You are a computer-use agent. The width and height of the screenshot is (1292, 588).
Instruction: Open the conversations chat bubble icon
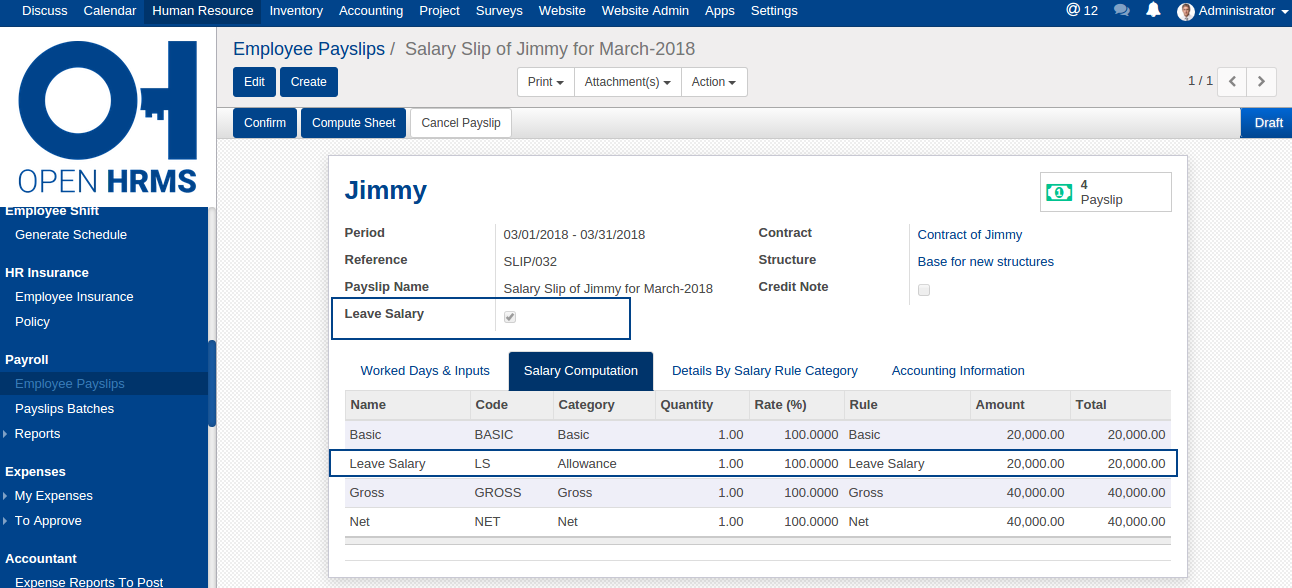coord(1121,11)
